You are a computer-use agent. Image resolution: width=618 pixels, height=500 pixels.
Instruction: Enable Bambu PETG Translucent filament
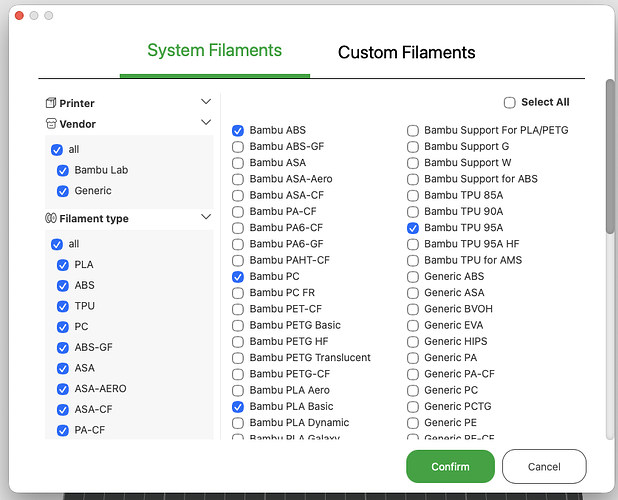tap(238, 358)
